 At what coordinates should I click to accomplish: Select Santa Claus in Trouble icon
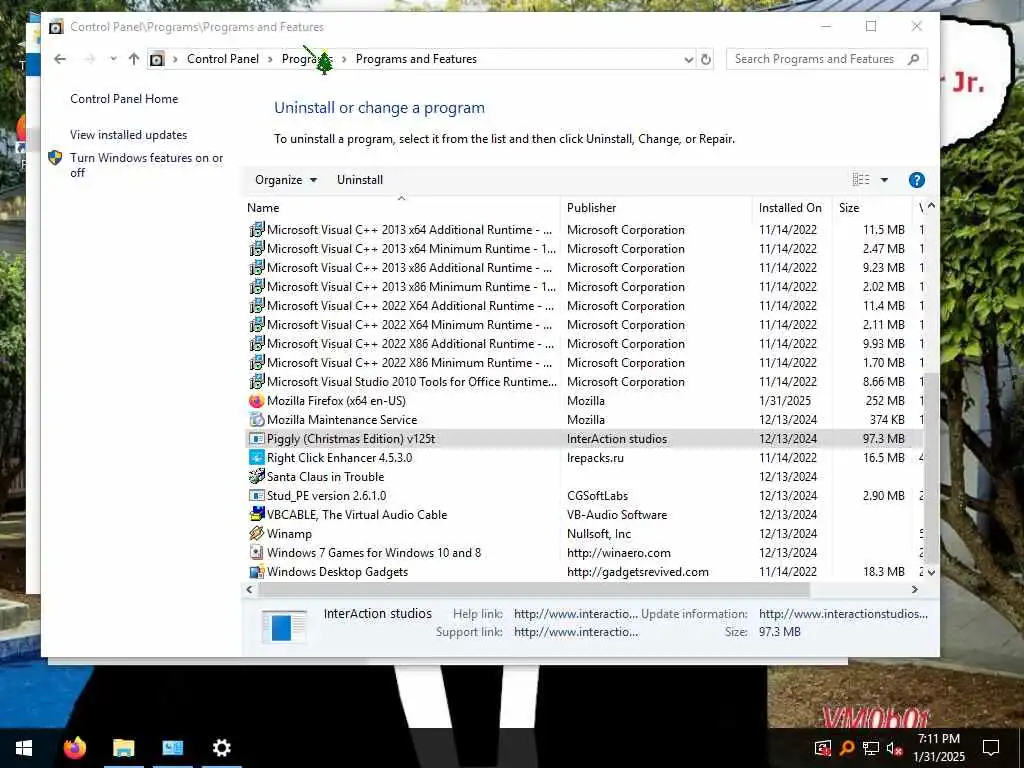(257, 477)
